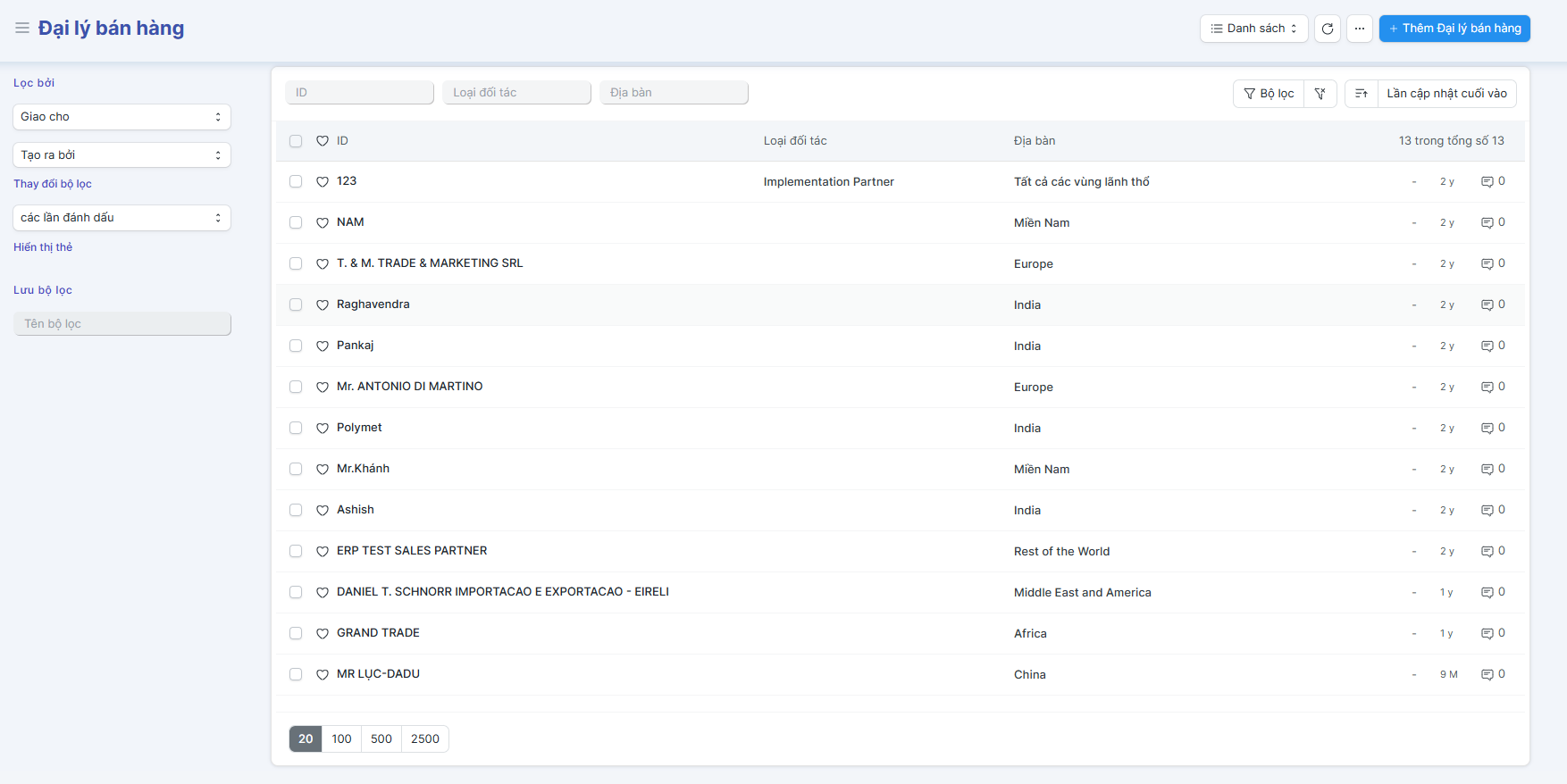This screenshot has width=1567, height=784.
Task: Click the Tên bộ lọc input field
Action: tap(122, 324)
